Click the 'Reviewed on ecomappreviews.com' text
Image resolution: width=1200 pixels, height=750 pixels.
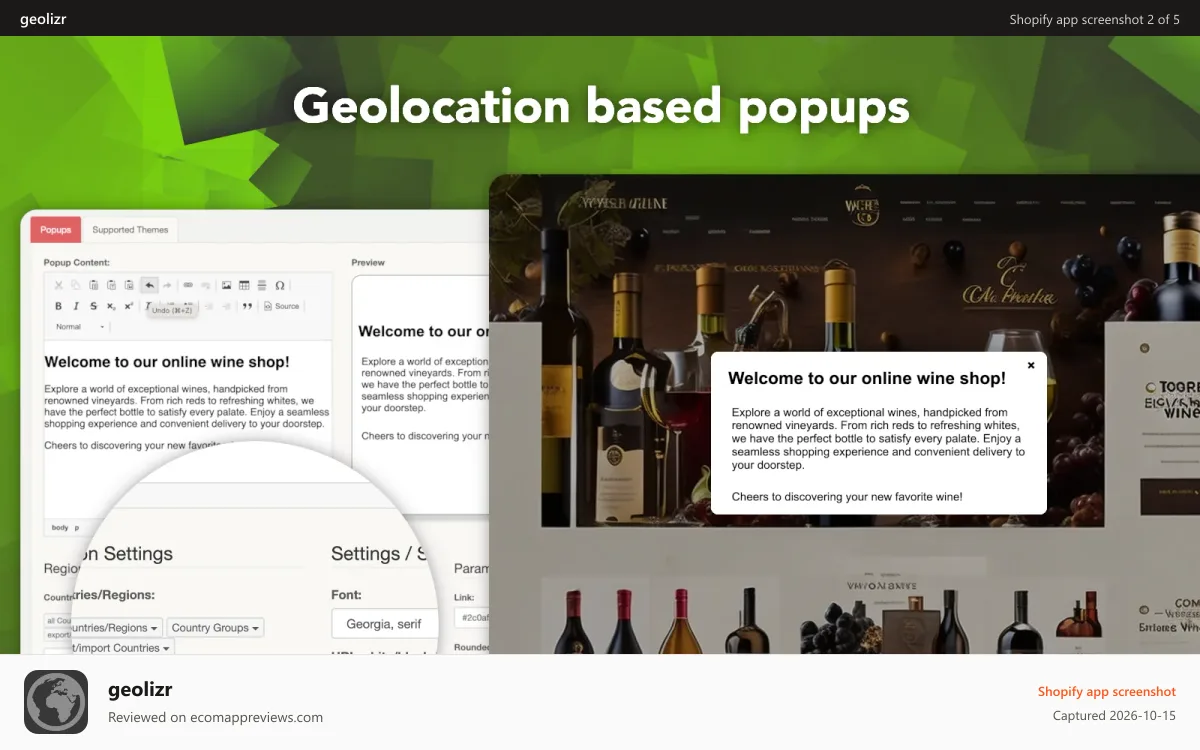pyautogui.click(x=215, y=717)
